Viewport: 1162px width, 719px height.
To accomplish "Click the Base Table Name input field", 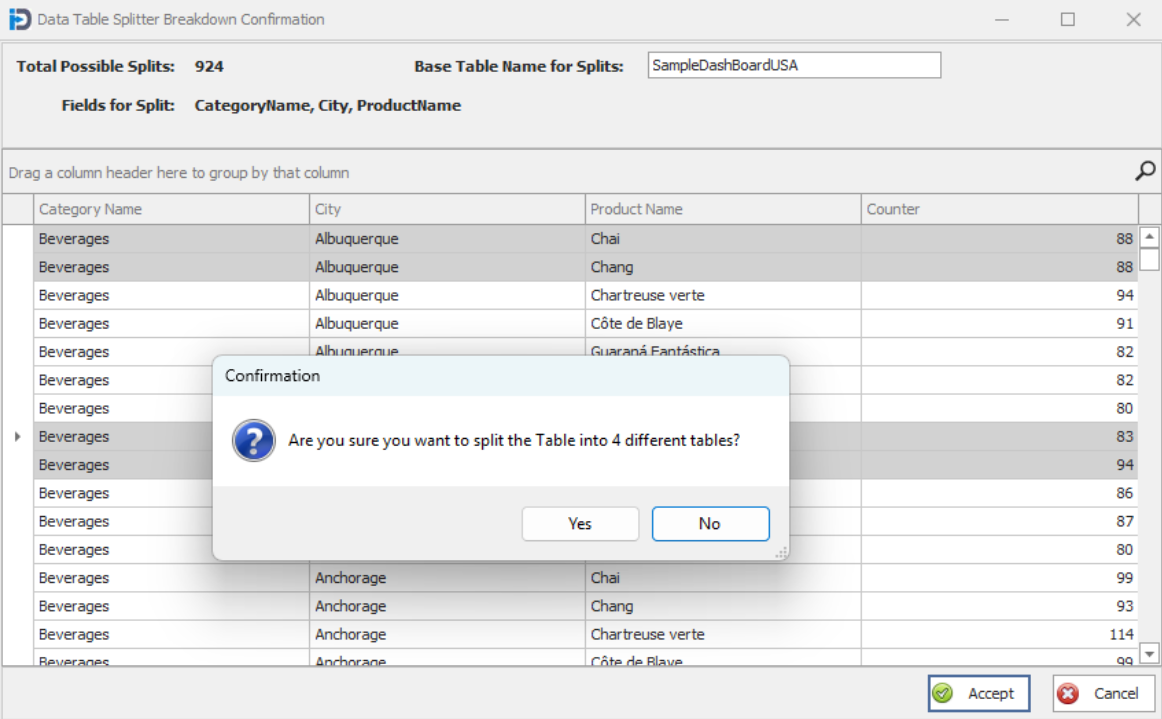I will tap(793, 65).
